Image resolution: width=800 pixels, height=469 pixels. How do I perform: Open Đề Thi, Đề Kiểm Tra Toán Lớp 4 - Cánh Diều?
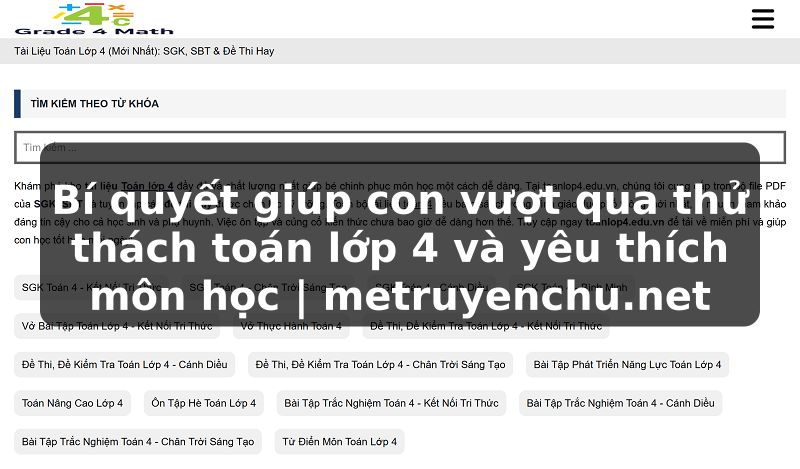[124, 364]
